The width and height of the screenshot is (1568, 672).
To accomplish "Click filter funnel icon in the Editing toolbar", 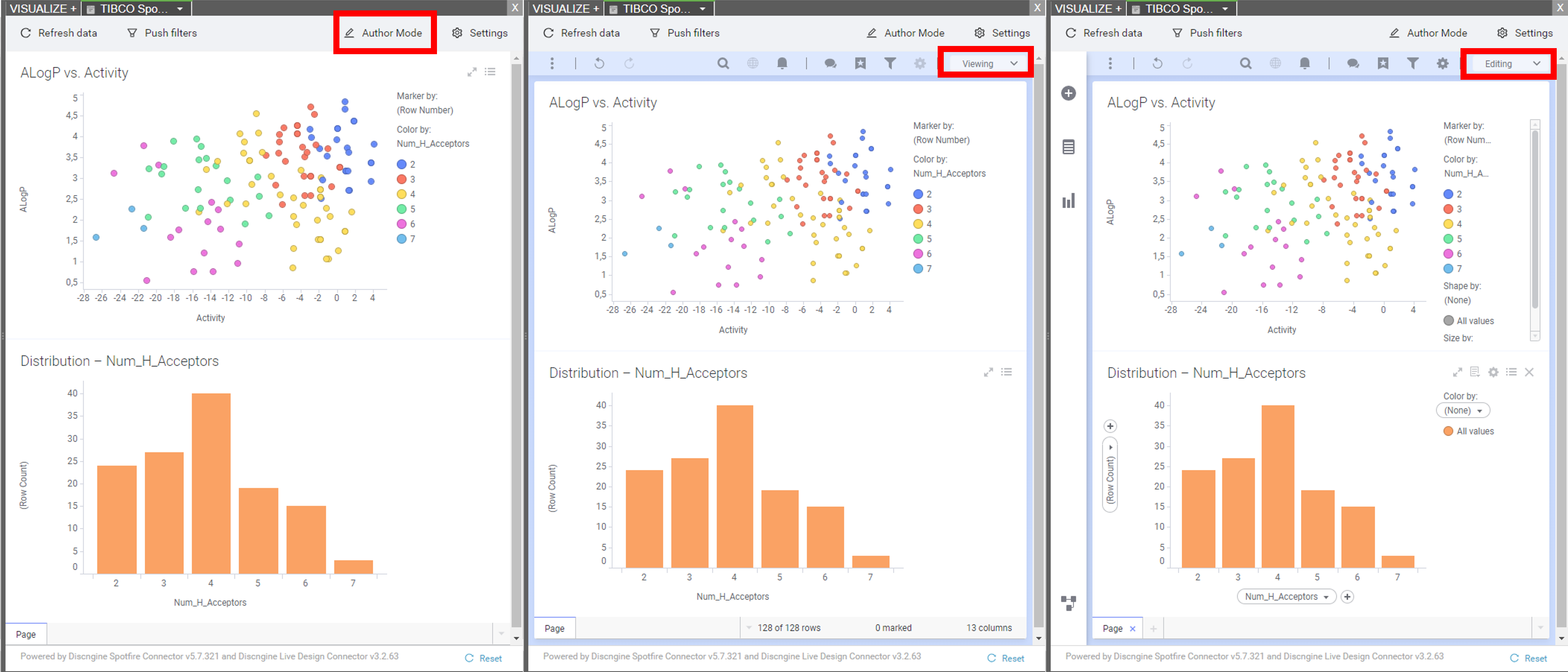I will pos(1412,63).
